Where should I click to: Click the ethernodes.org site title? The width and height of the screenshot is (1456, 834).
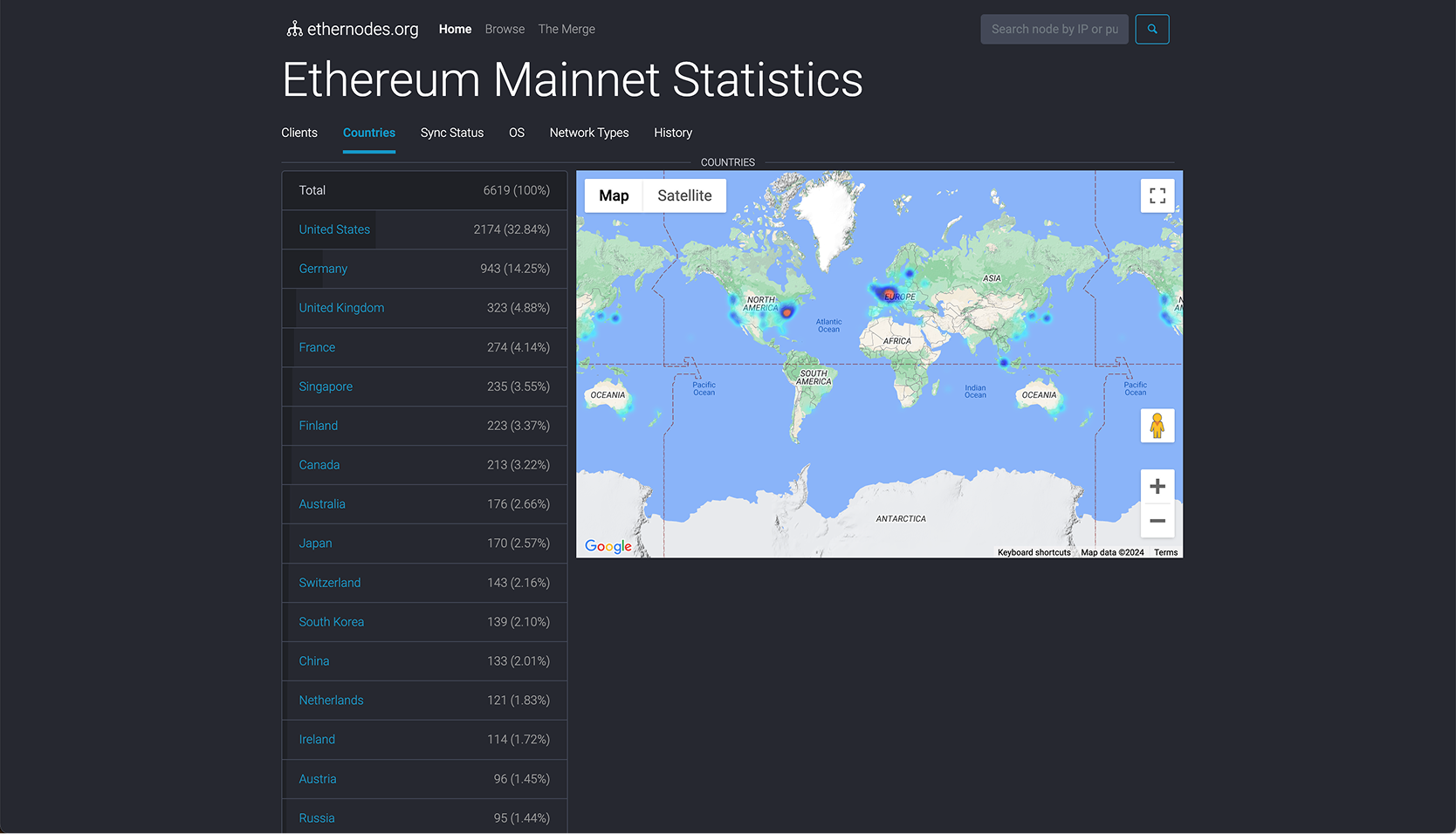click(362, 29)
